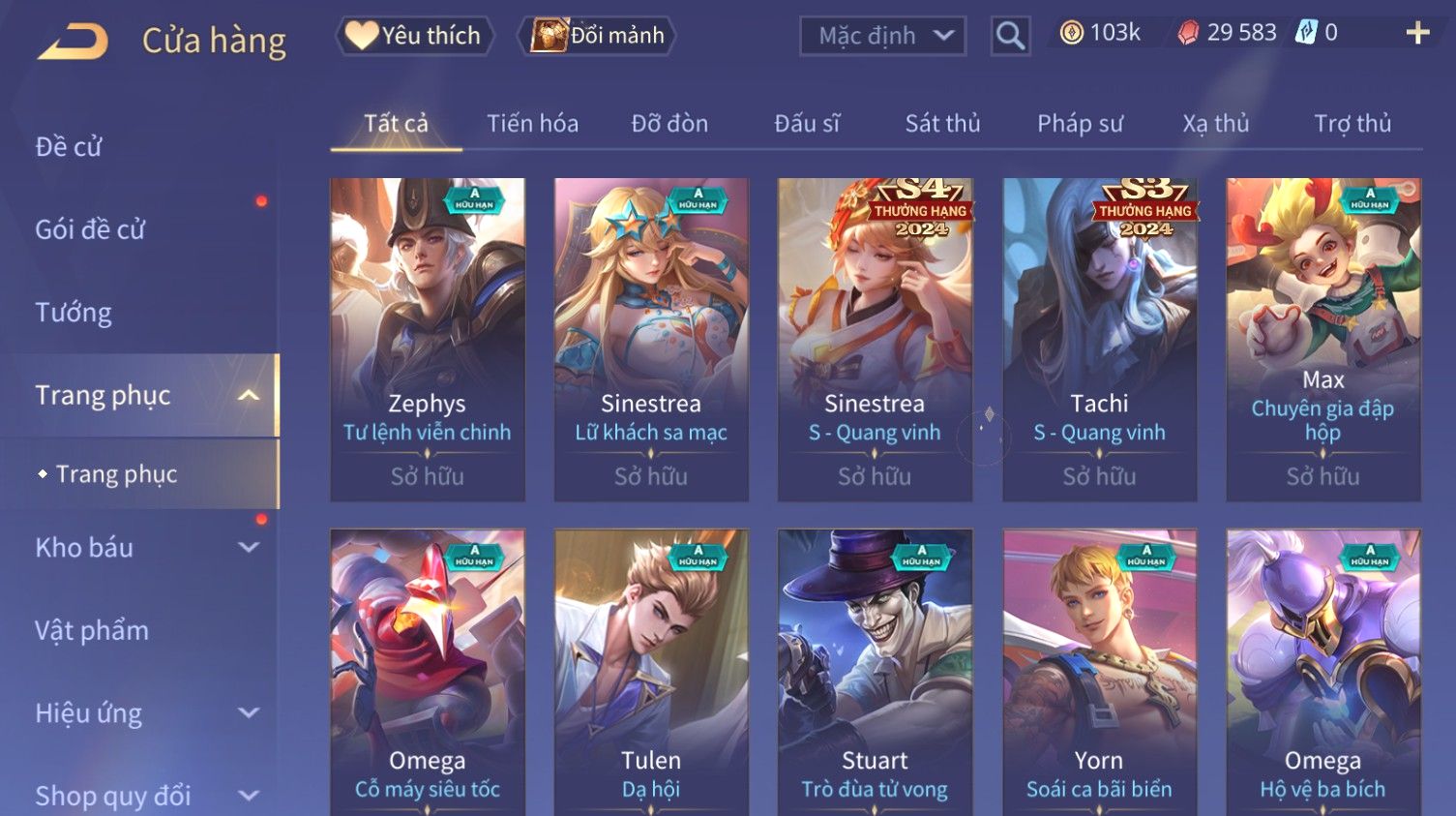The image size is (1456, 816).
Task: Tap the heart icon in Yêu thích
Action: coord(362,35)
